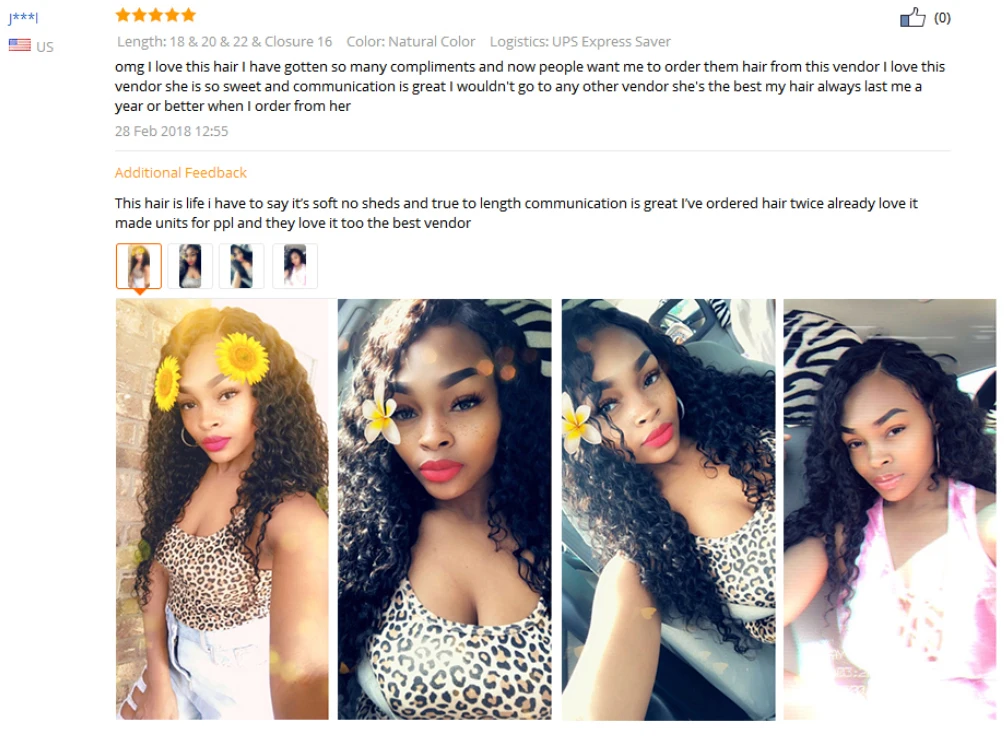Click the orange selected-thumbnail arrow marker
Screen dimensions: 1004x738
(x=139, y=292)
